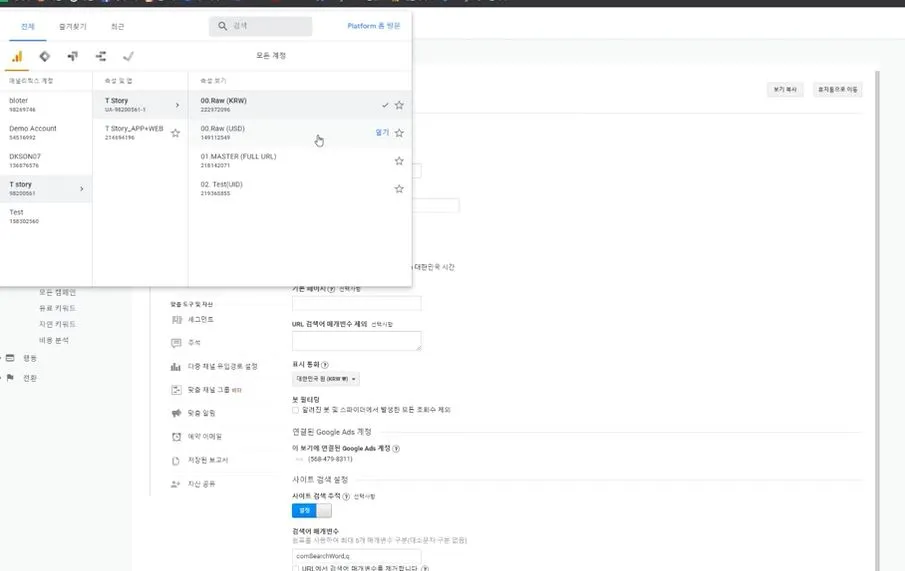This screenshot has height=571, width=905.
Task: Expand the 행동 report section
Action: [x=30, y=359]
